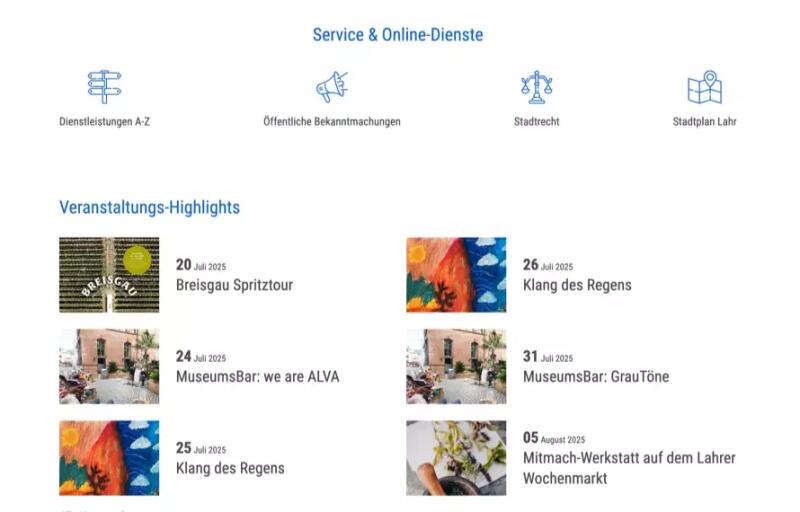Click the Service & Online-Dienste heading
Image resolution: width=800 pixels, height=512 pixels.
[398, 35]
